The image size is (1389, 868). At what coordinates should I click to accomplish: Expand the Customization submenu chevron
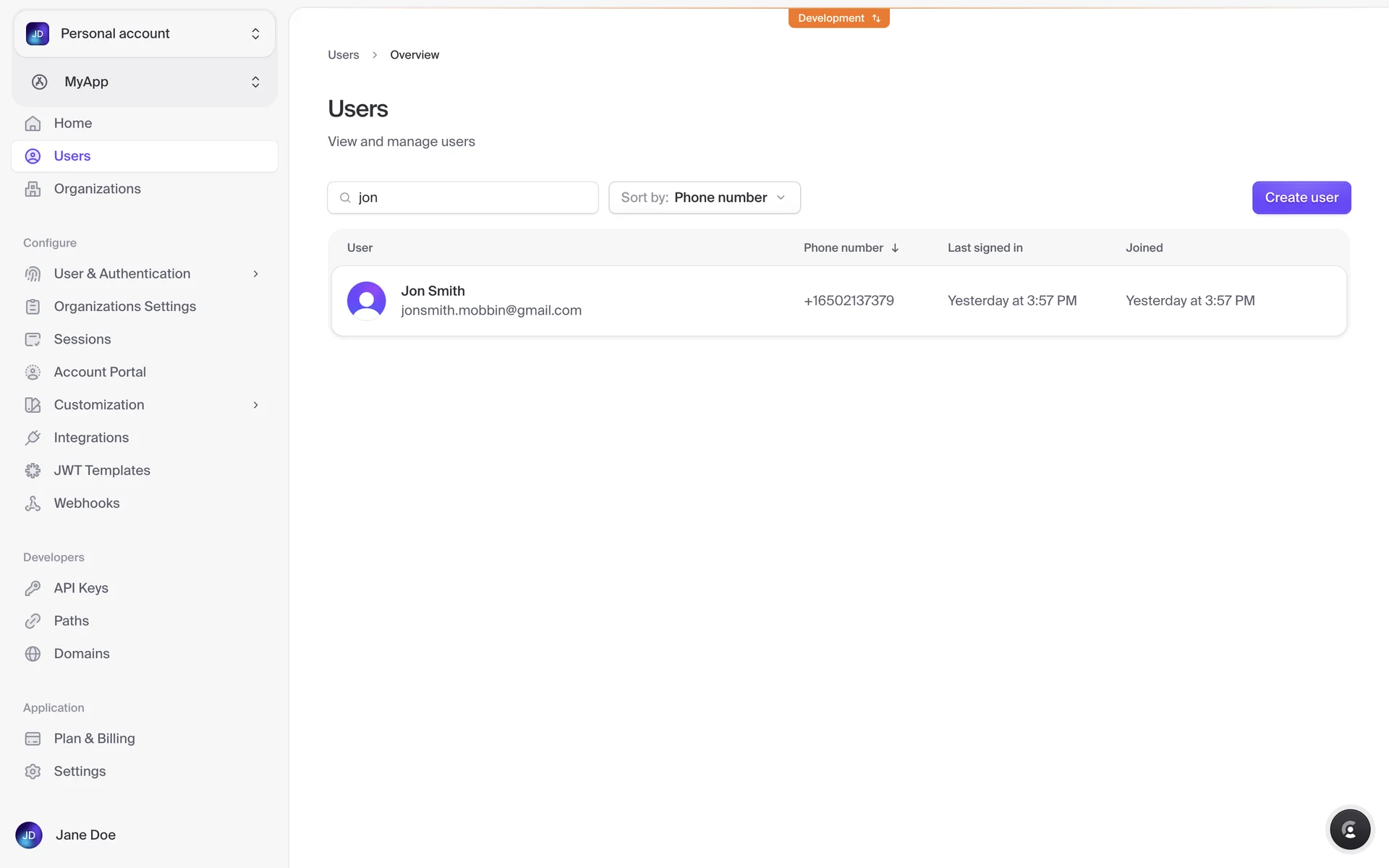pyautogui.click(x=255, y=405)
